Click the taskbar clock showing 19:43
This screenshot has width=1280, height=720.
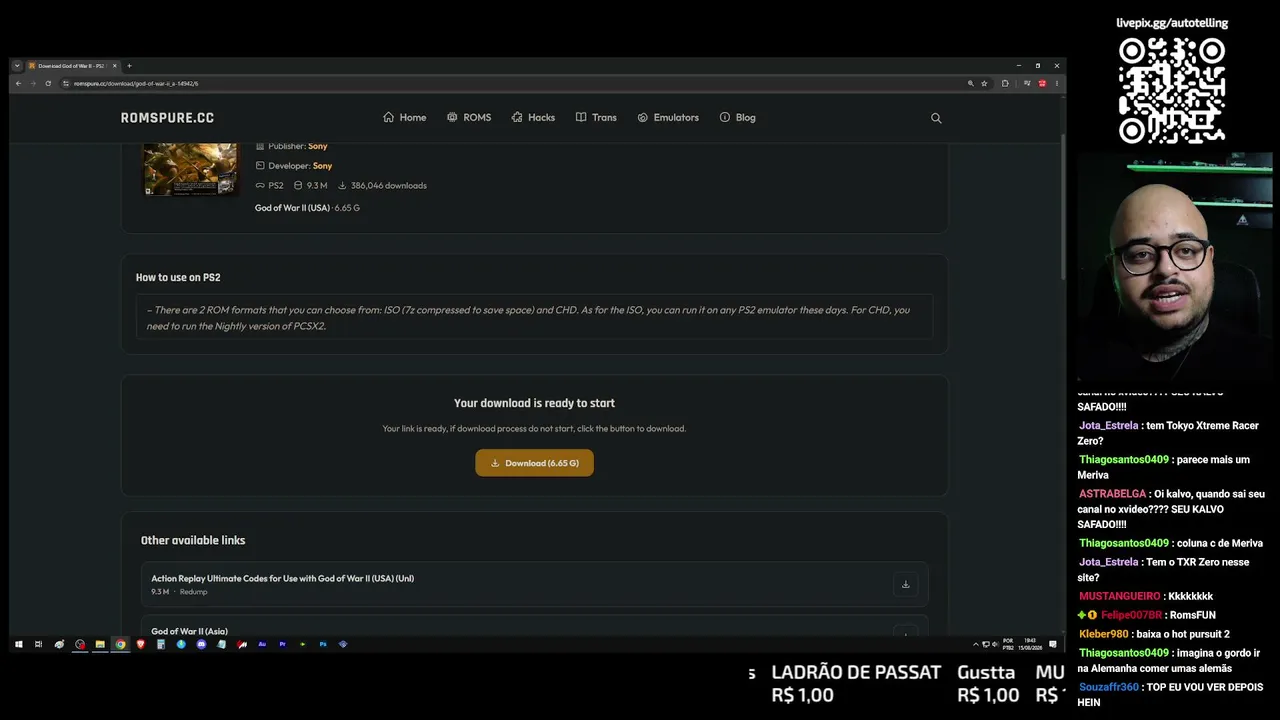(x=1030, y=644)
